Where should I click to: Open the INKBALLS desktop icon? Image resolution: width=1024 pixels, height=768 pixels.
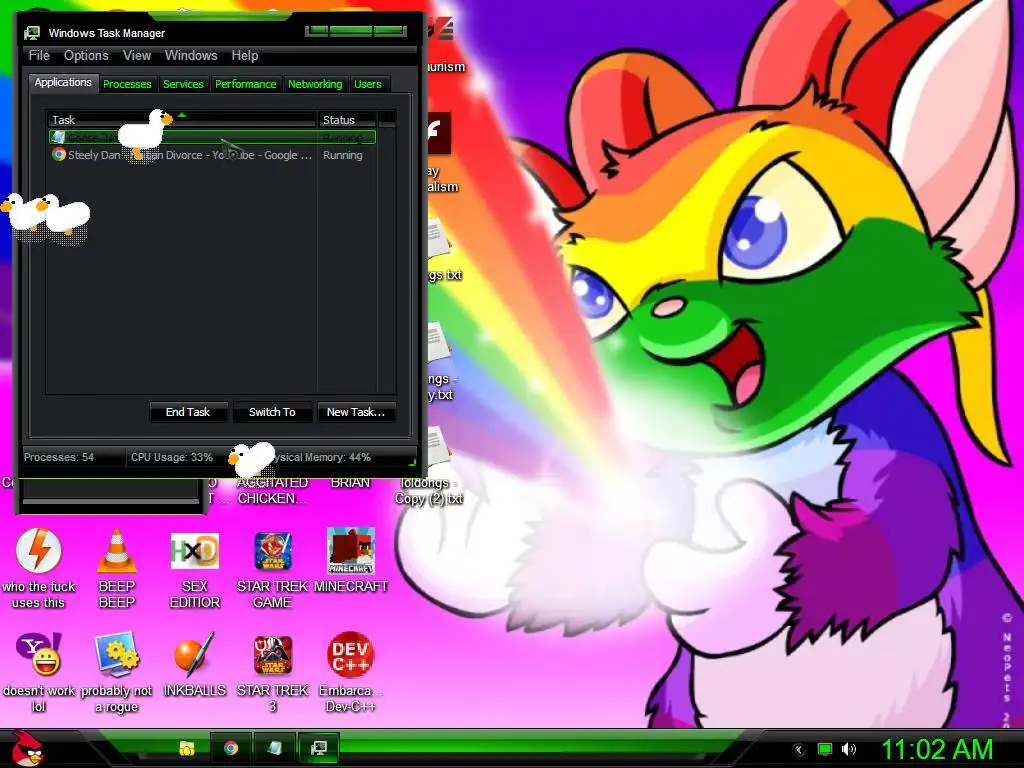pyautogui.click(x=195, y=654)
